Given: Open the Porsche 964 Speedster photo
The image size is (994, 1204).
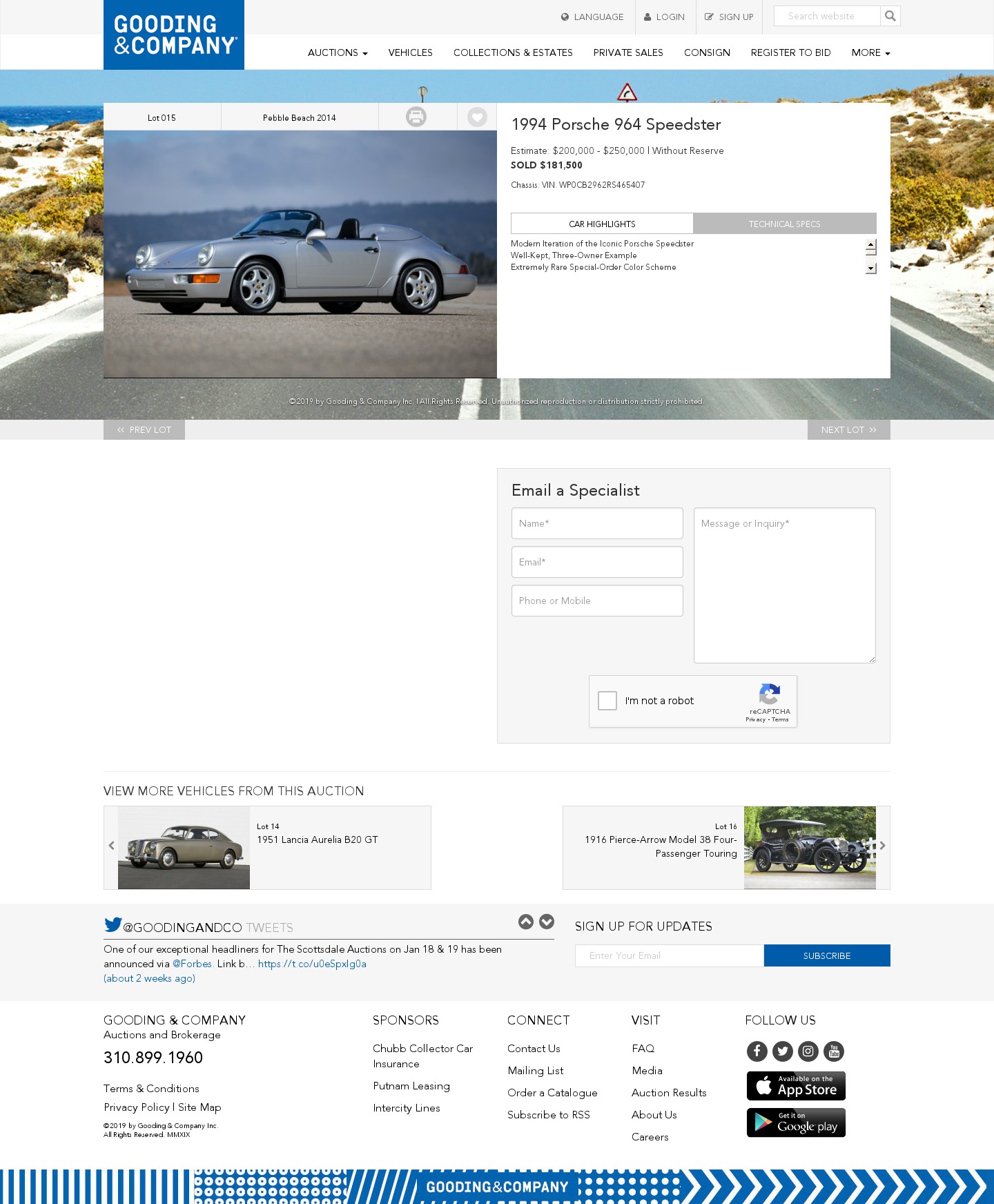Looking at the screenshot, I should [x=300, y=254].
